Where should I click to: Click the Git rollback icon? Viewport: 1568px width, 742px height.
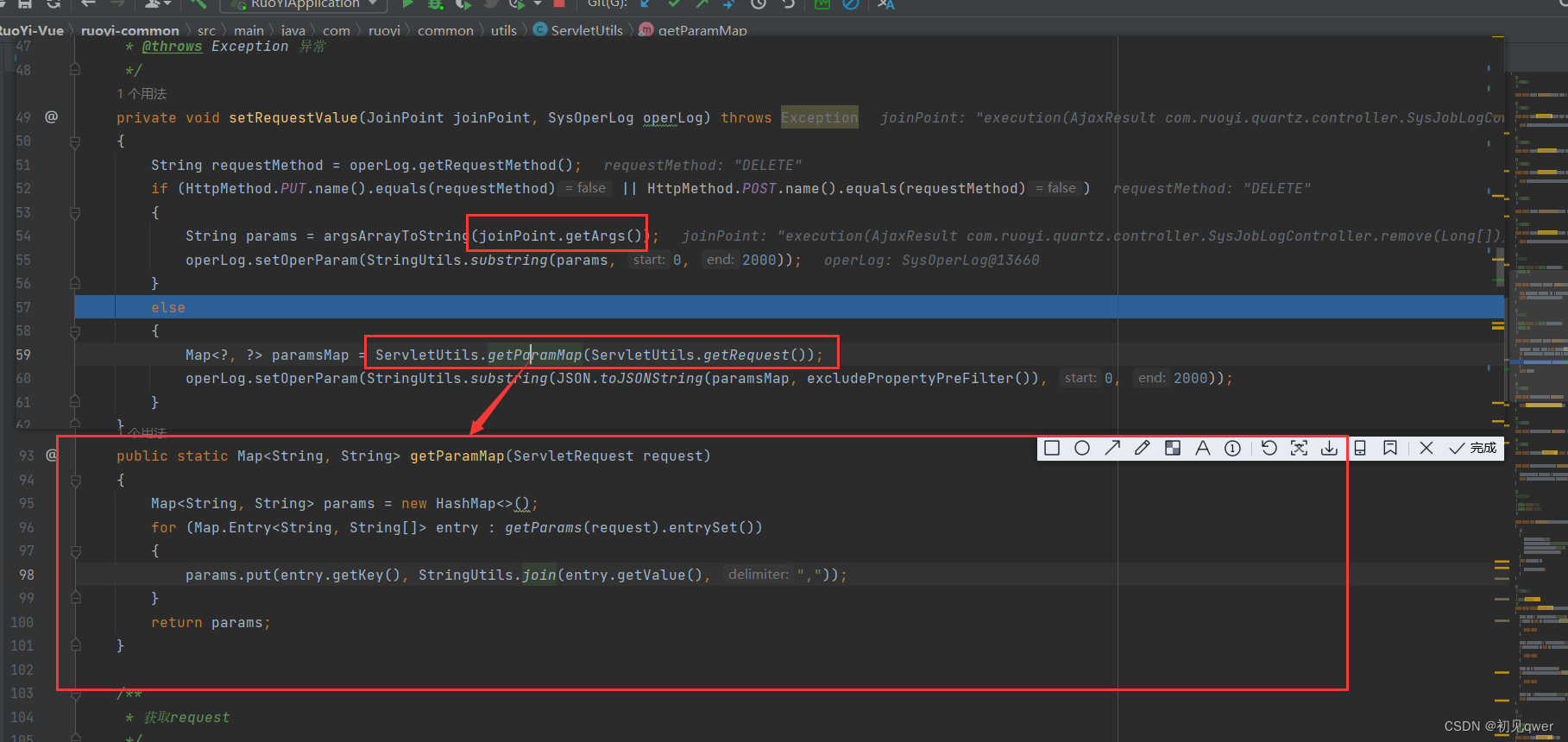pos(788,4)
